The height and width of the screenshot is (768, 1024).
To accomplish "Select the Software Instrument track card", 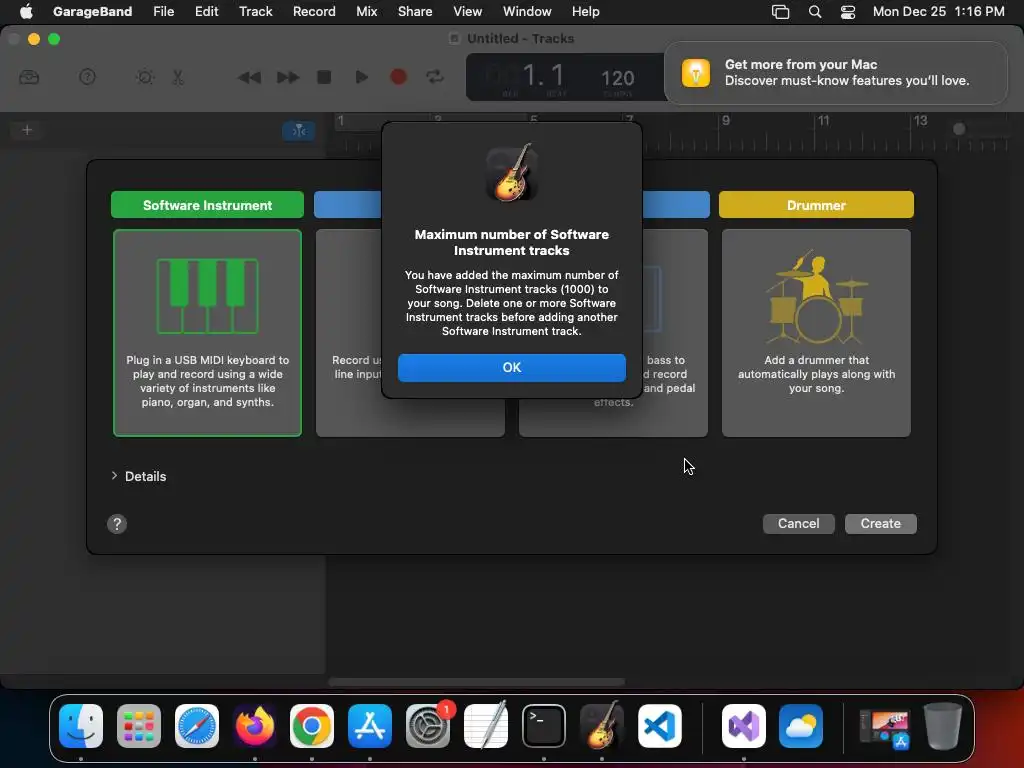I will pyautogui.click(x=207, y=332).
